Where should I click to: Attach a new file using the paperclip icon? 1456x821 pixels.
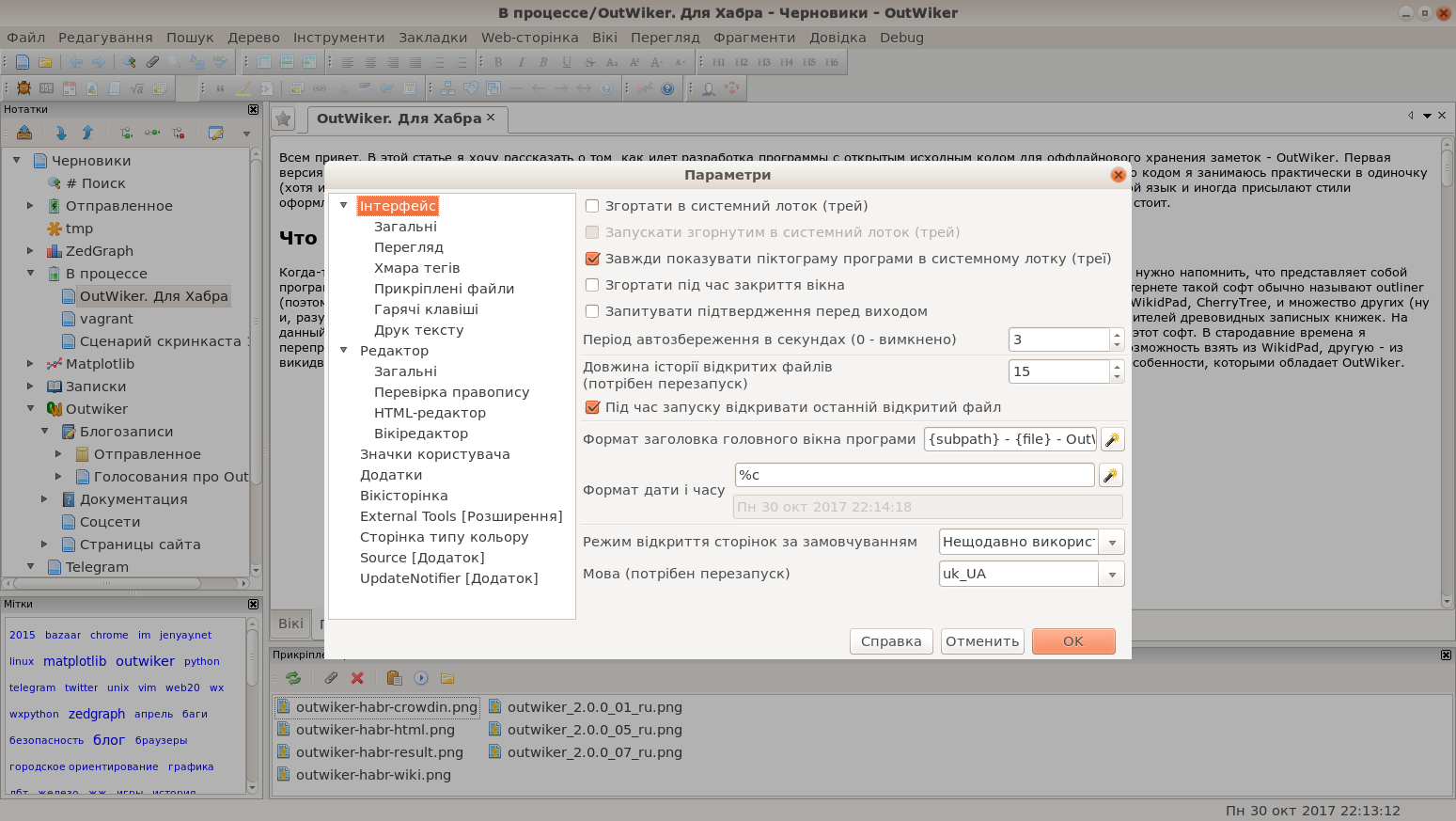[x=330, y=677]
